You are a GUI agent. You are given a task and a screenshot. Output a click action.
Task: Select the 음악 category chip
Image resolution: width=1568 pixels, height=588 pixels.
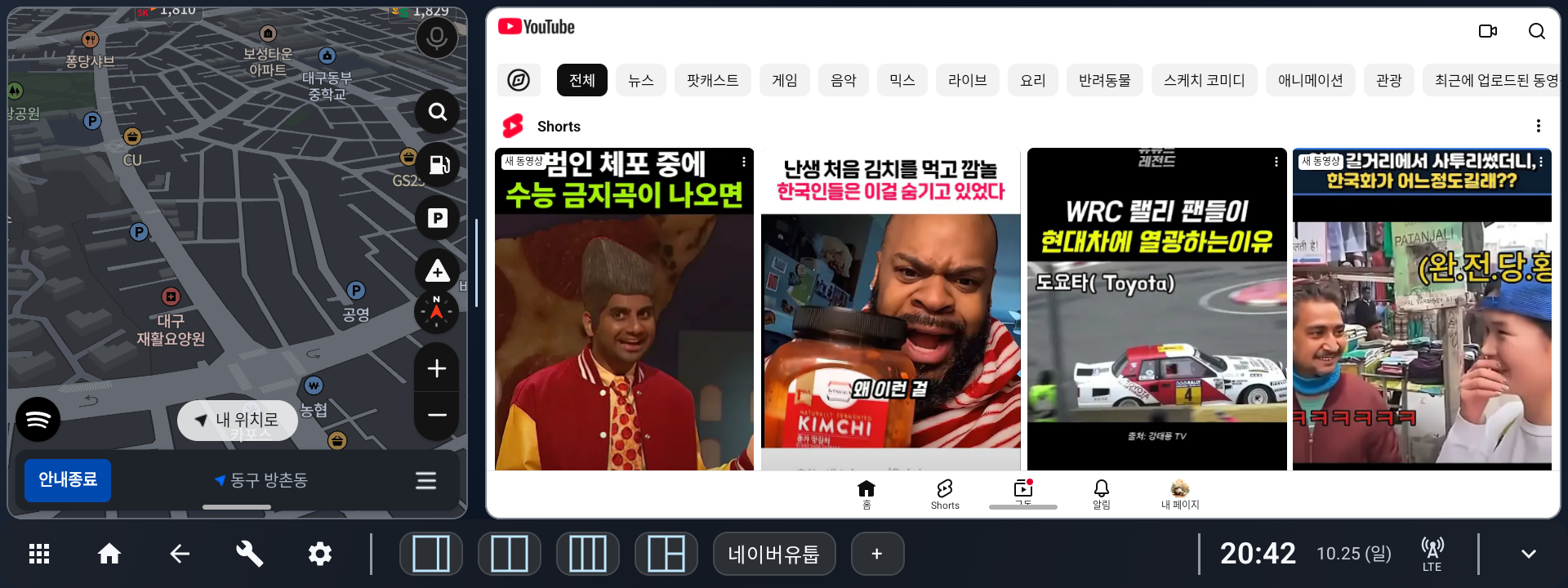[x=844, y=80]
